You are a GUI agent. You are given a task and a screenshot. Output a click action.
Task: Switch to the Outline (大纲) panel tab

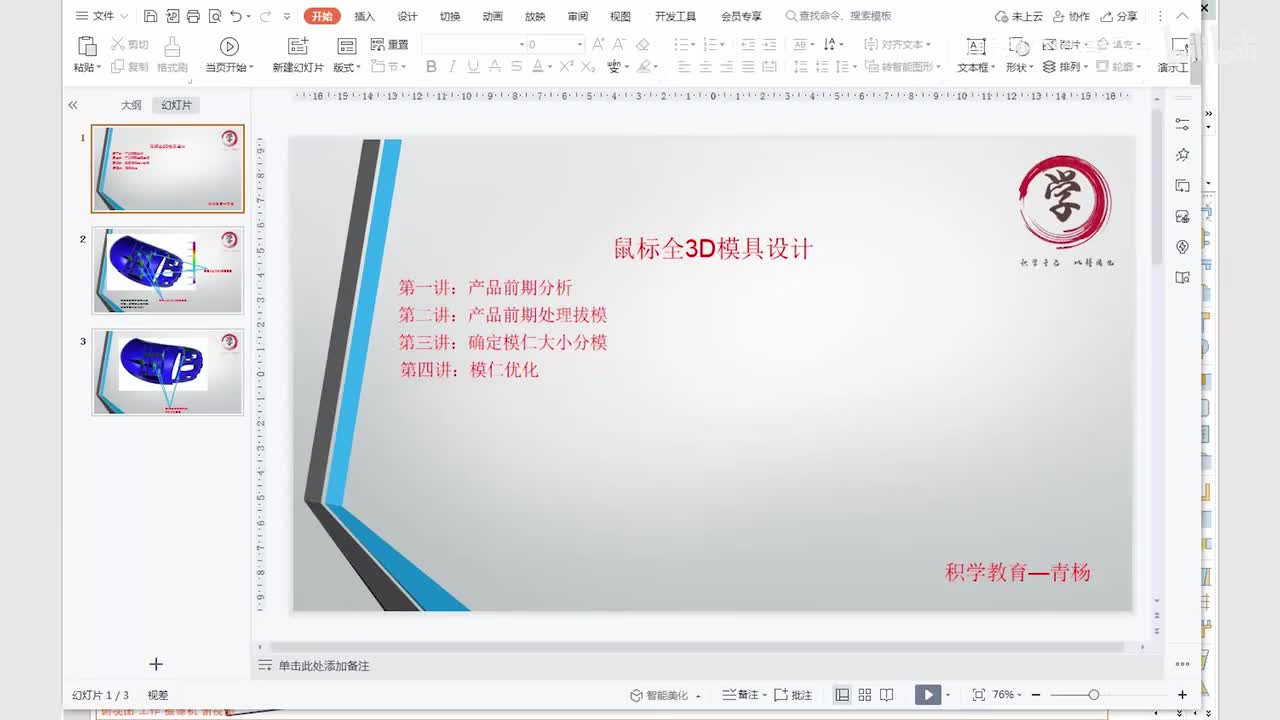pos(131,105)
